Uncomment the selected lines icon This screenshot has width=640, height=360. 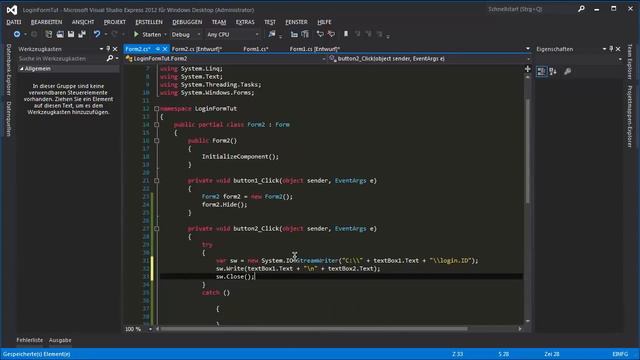pyautogui.click(x=331, y=34)
